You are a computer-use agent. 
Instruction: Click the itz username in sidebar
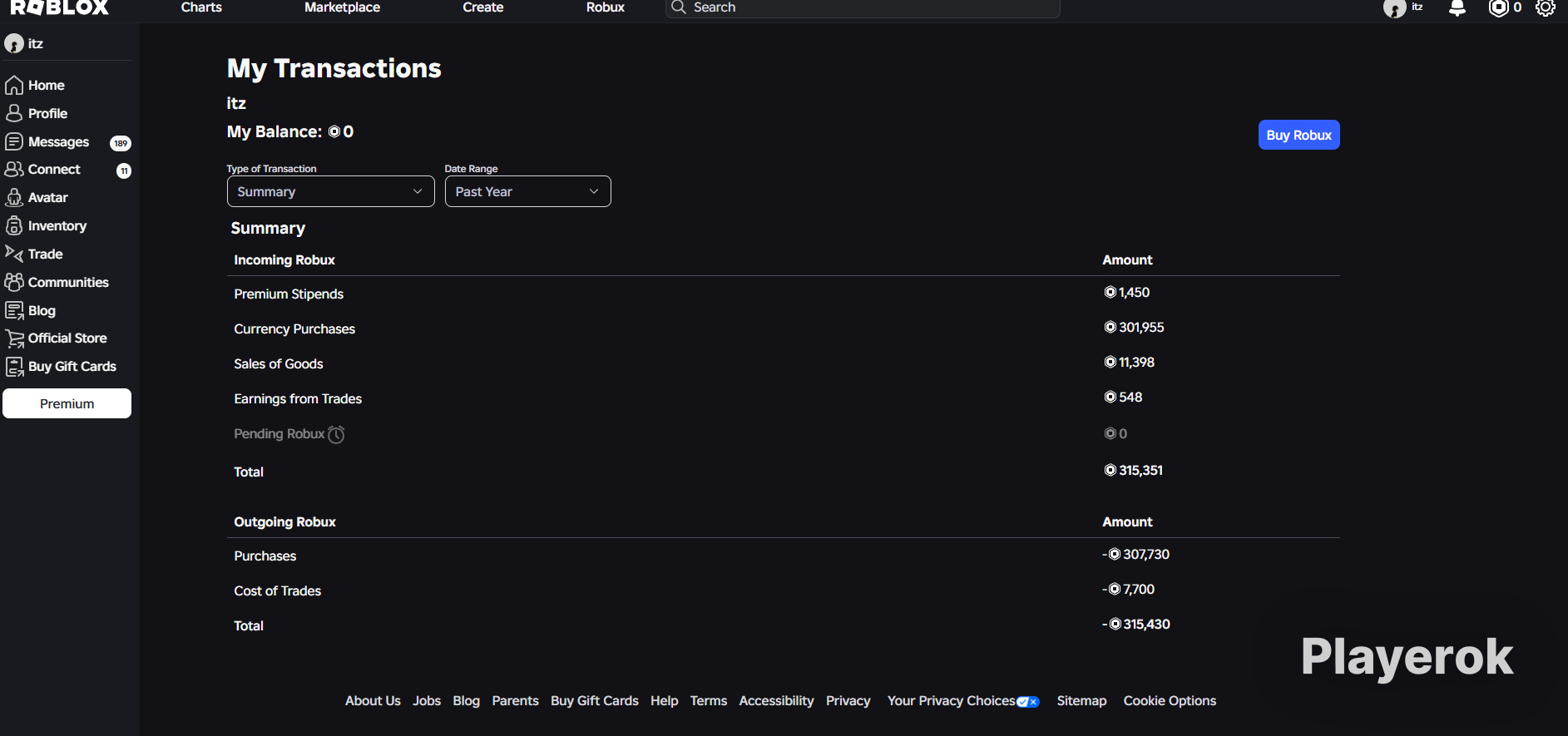tap(36, 43)
